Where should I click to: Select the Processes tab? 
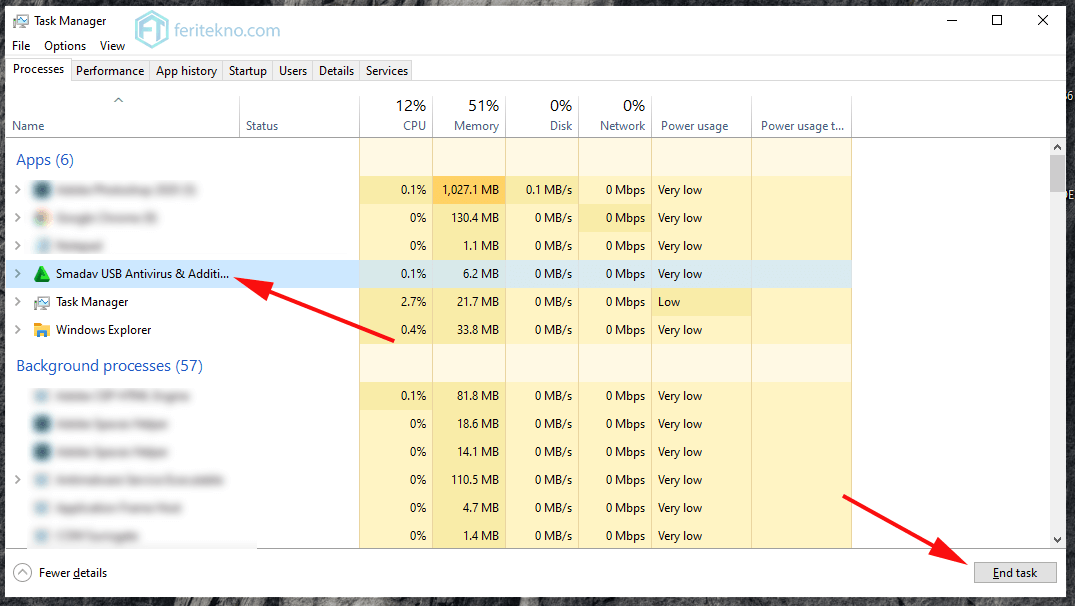[38, 69]
